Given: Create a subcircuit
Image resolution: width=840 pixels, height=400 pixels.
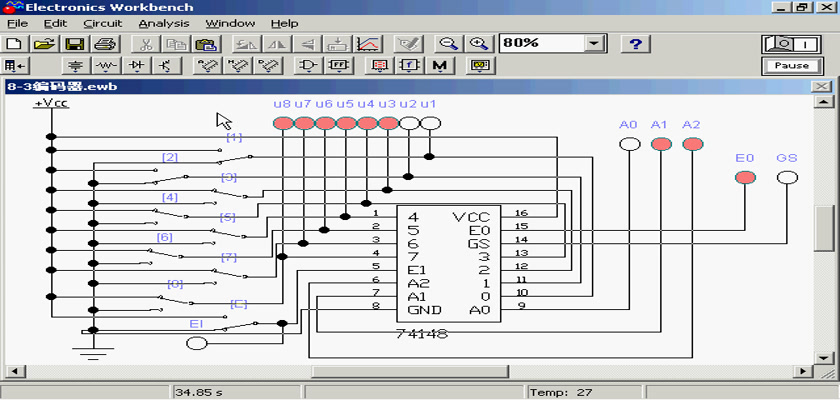Looking at the screenshot, I should [338, 44].
